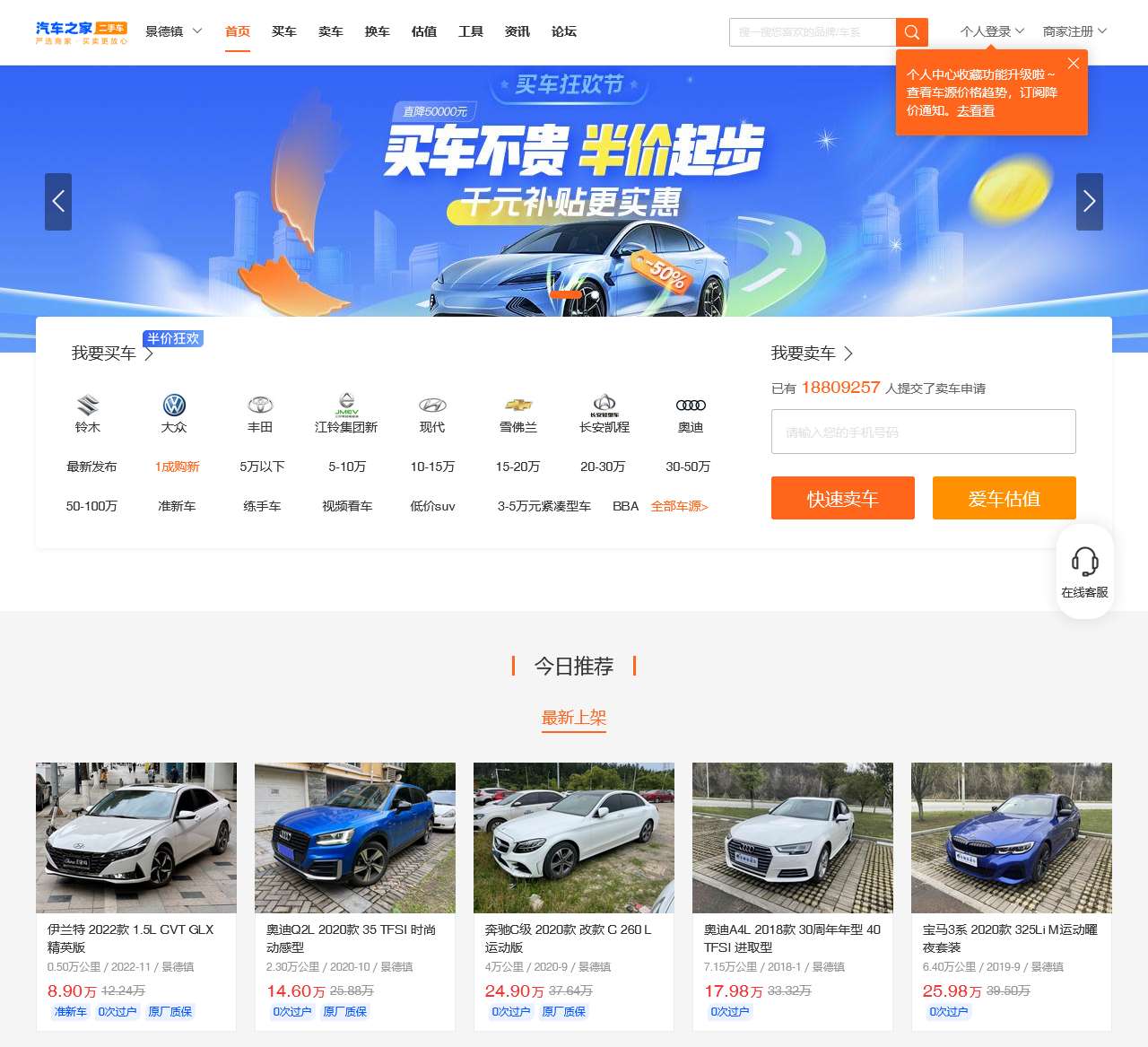This screenshot has width=1148, height=1047.
Task: Open the 奥迪Q2L 2020款 car photo
Action: [355, 838]
